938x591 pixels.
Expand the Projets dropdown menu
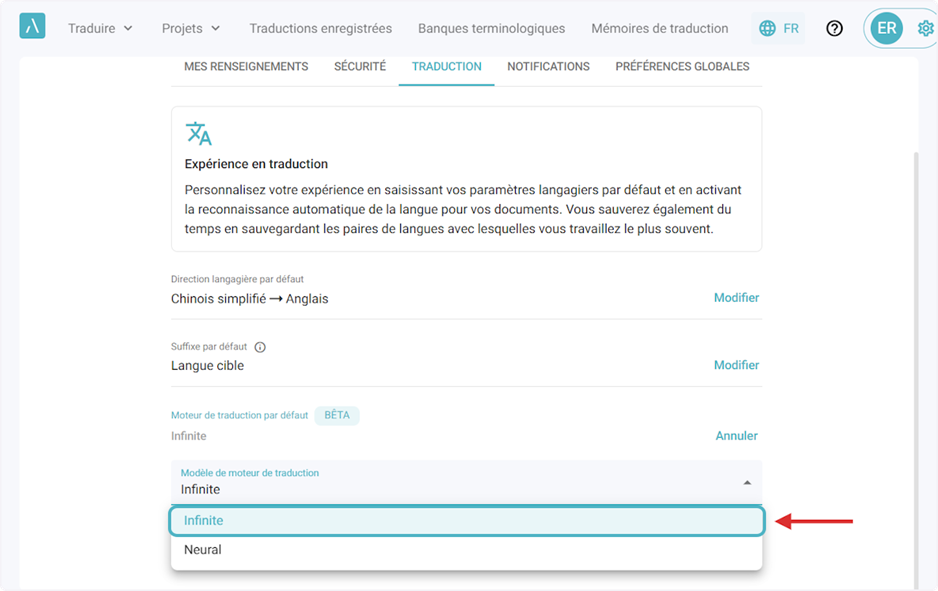point(191,28)
